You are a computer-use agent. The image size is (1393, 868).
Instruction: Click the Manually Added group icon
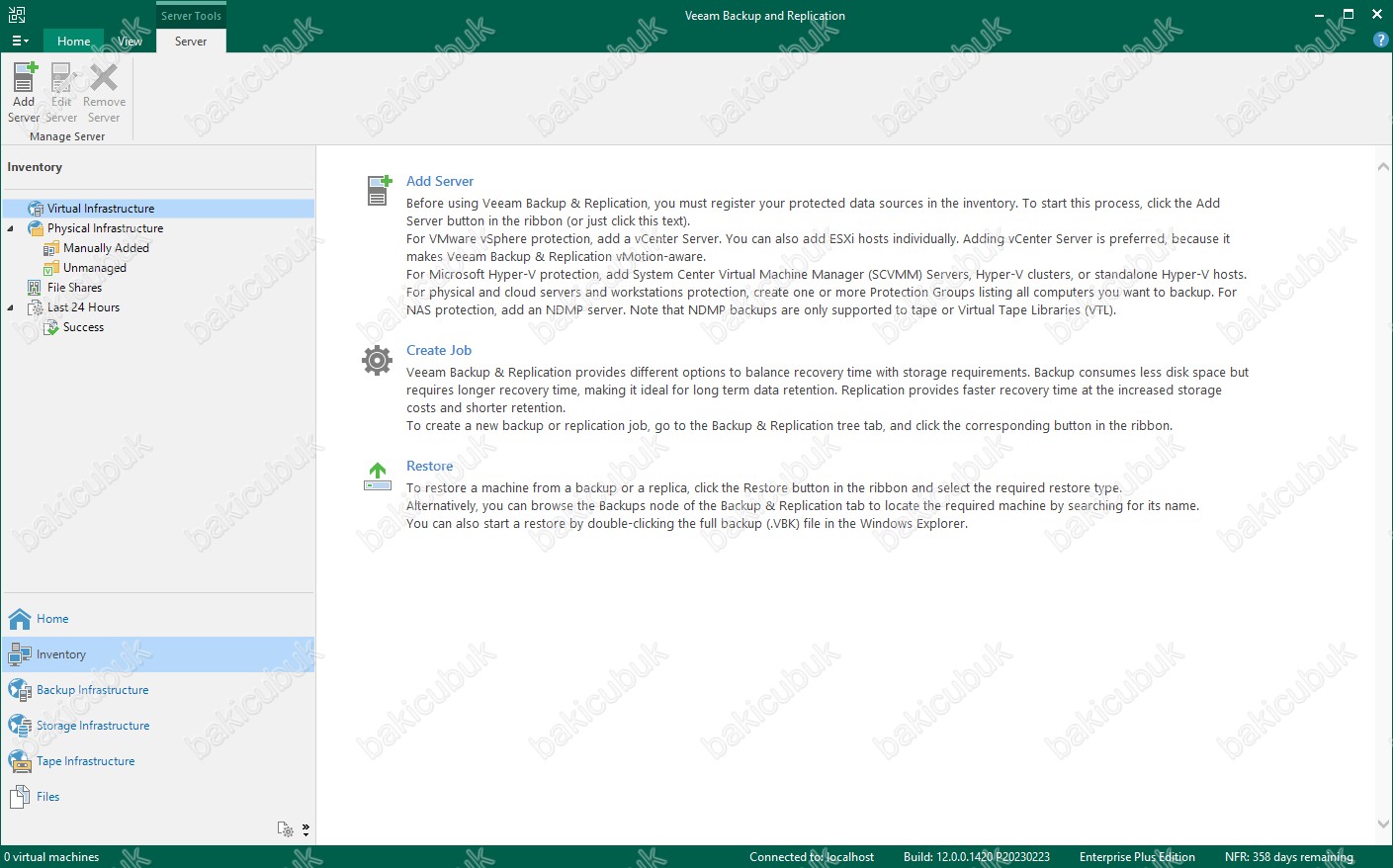click(51, 248)
